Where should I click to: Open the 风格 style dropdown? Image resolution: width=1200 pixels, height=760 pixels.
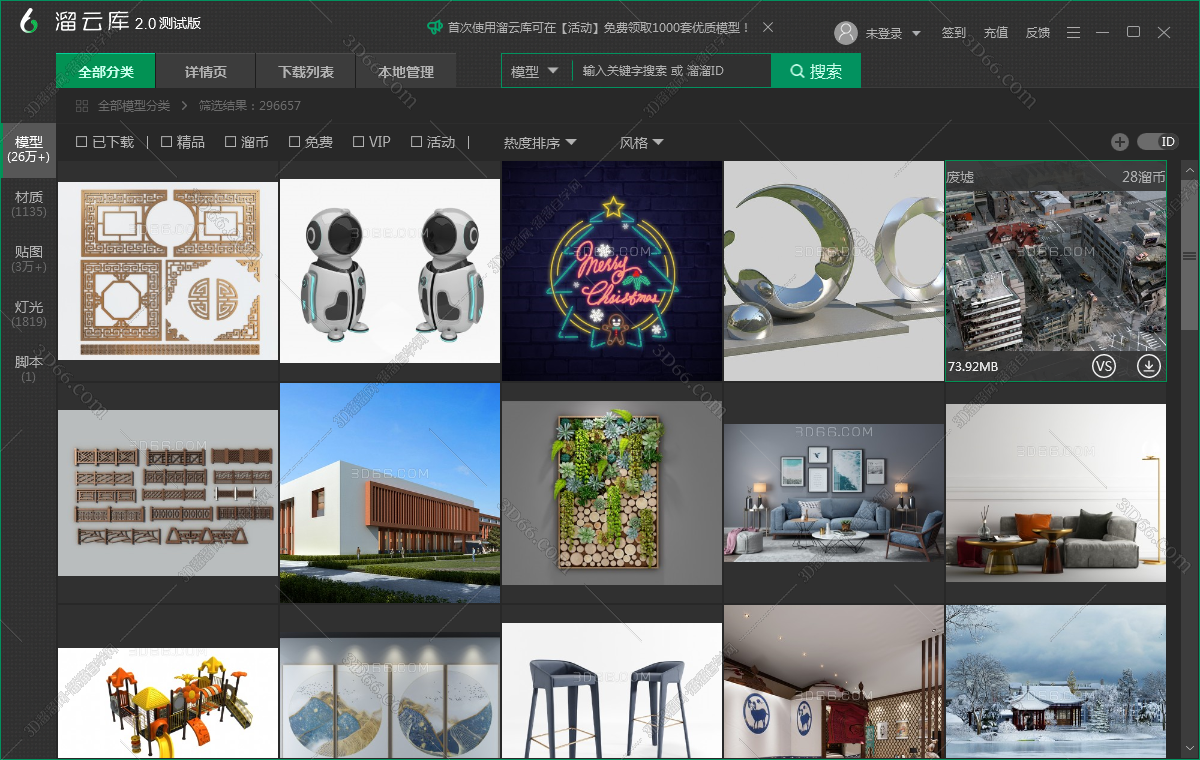coord(641,143)
